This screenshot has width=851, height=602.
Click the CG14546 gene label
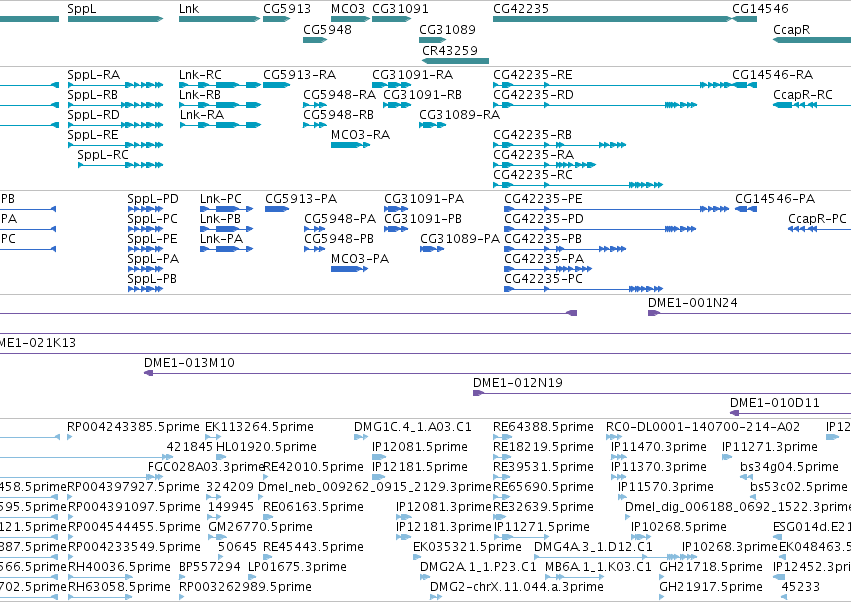760,9
